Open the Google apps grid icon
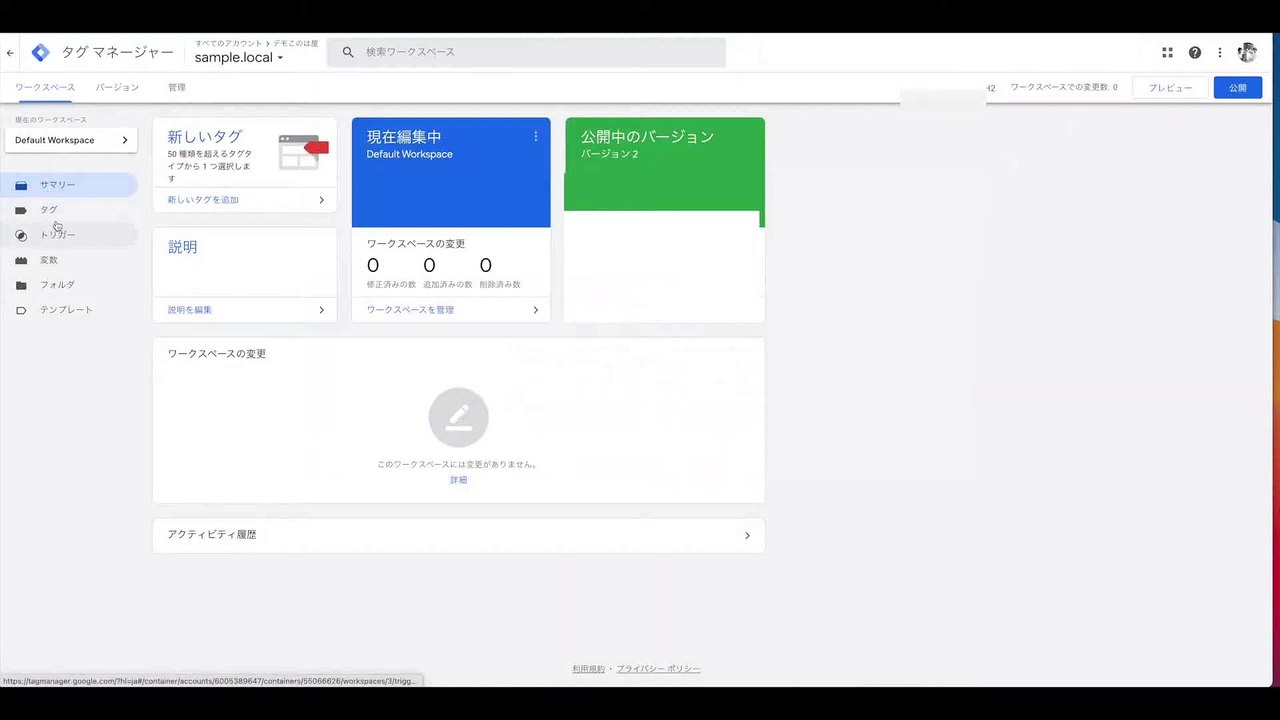The image size is (1280, 720). [x=1167, y=53]
